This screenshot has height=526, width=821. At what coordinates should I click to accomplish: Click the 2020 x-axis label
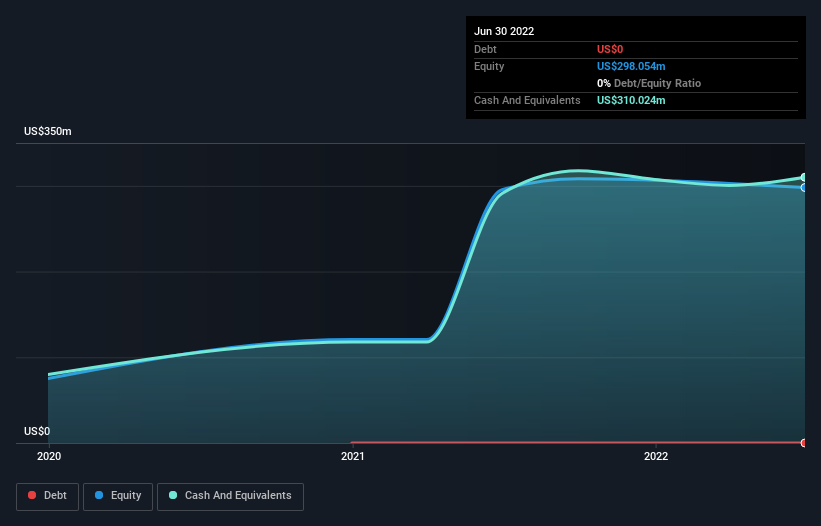49,456
